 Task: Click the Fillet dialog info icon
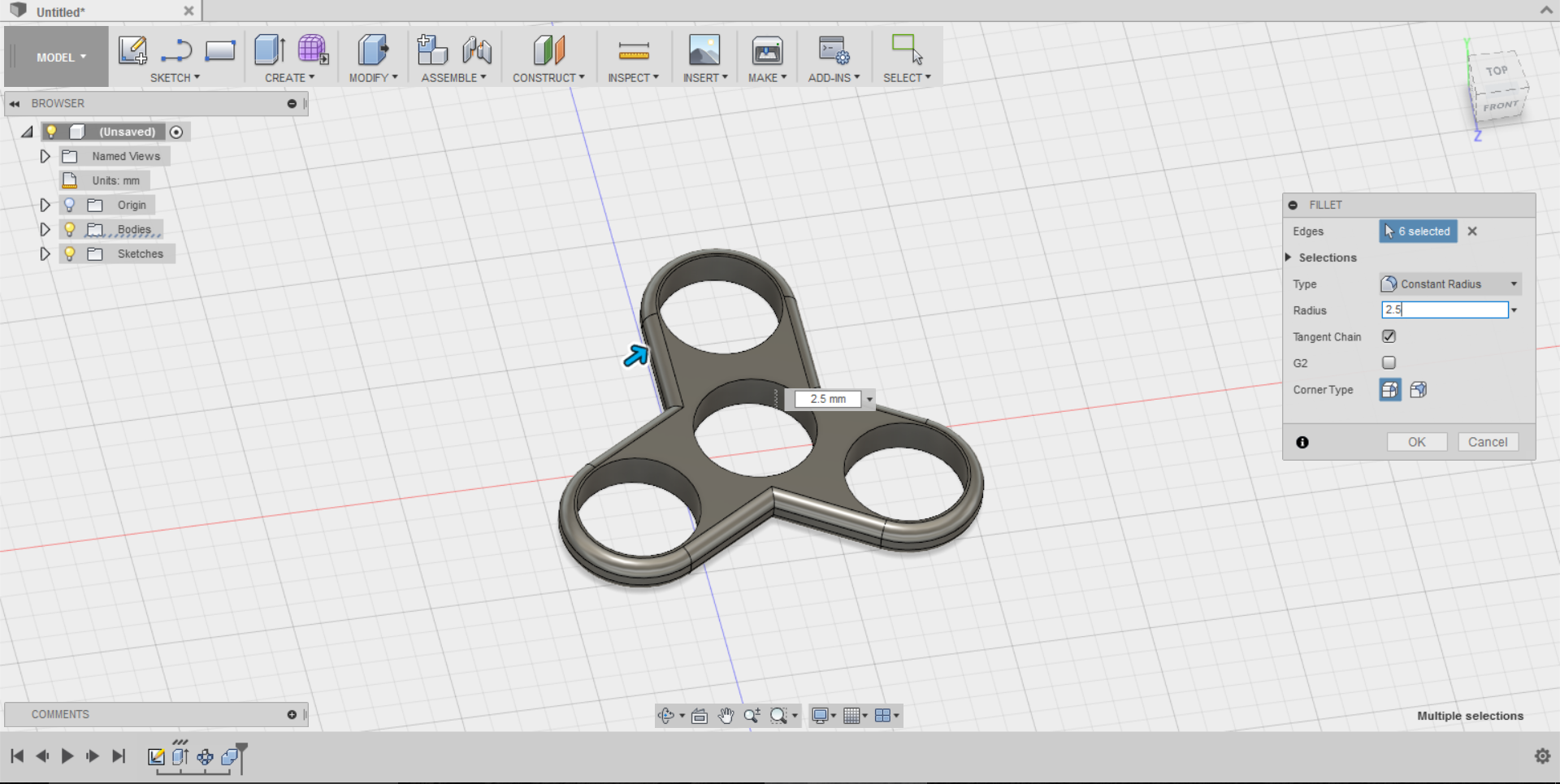1302,442
